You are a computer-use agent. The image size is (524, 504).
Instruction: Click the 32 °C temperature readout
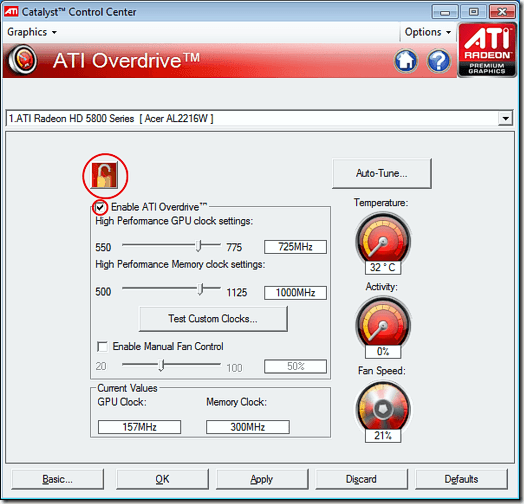click(383, 267)
